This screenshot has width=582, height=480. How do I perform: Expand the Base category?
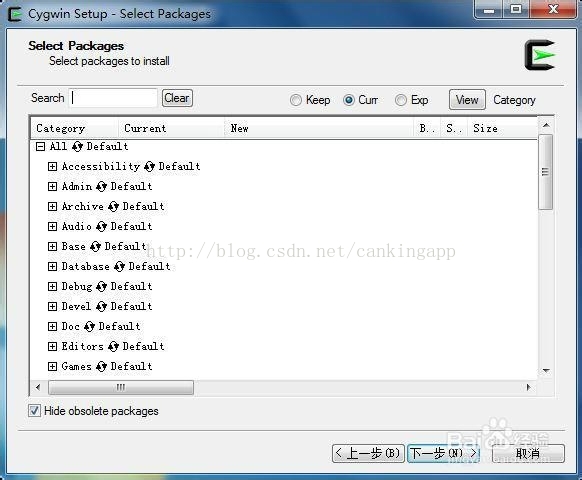tap(52, 246)
